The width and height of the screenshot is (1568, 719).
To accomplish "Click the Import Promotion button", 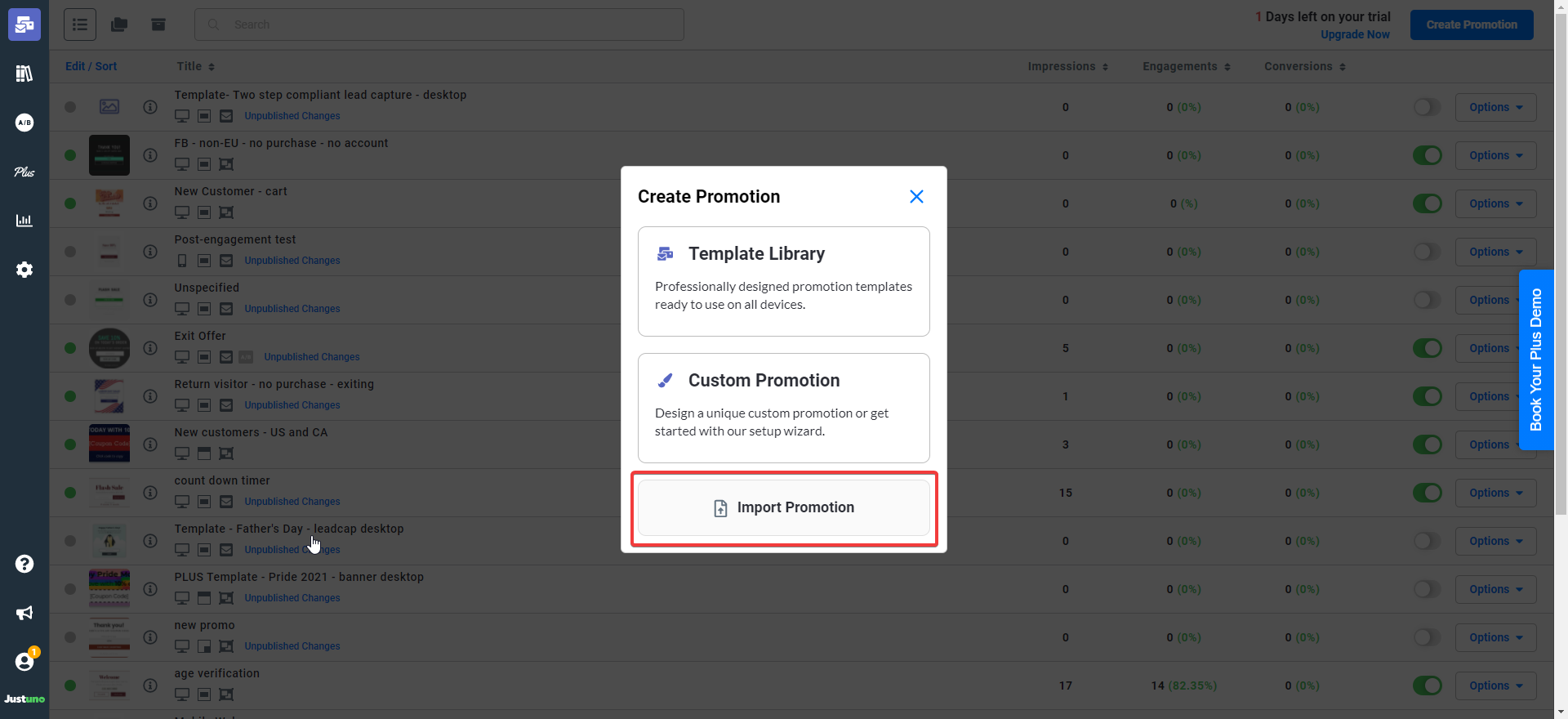I will pos(783,507).
